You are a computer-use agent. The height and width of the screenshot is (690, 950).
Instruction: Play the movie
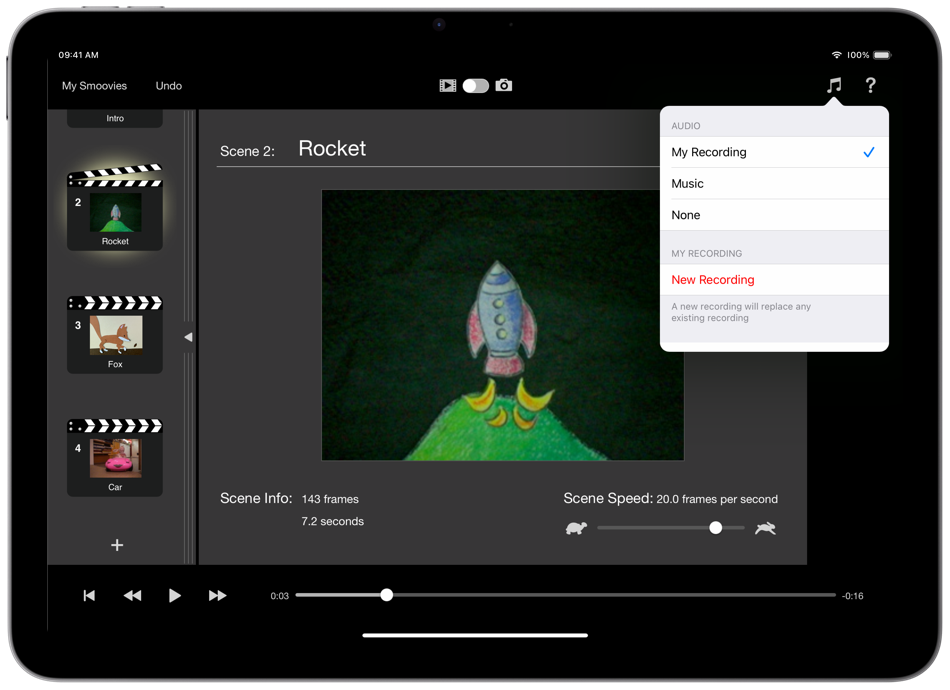(174, 595)
